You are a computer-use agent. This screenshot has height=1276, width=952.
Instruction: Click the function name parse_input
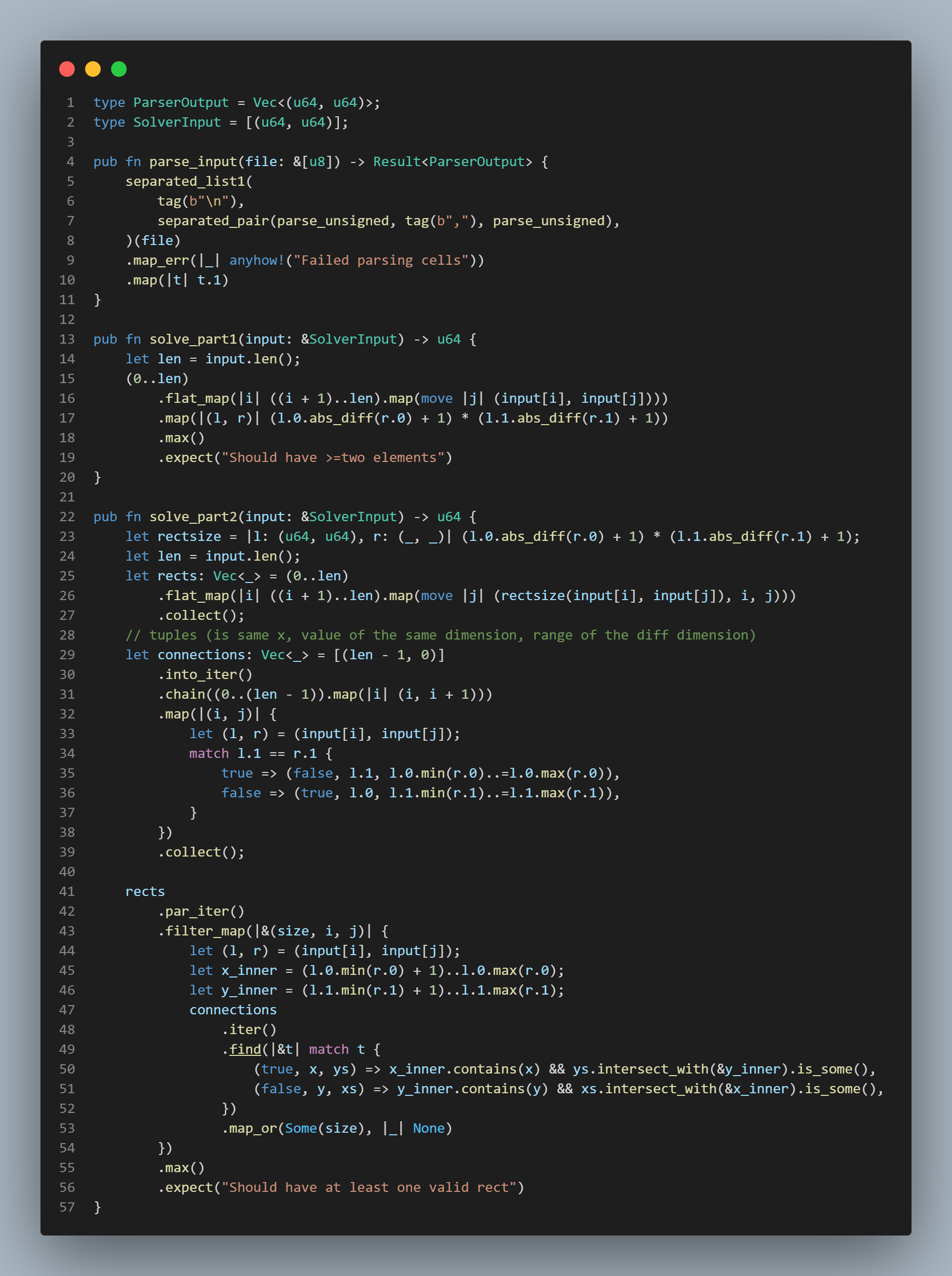193,162
